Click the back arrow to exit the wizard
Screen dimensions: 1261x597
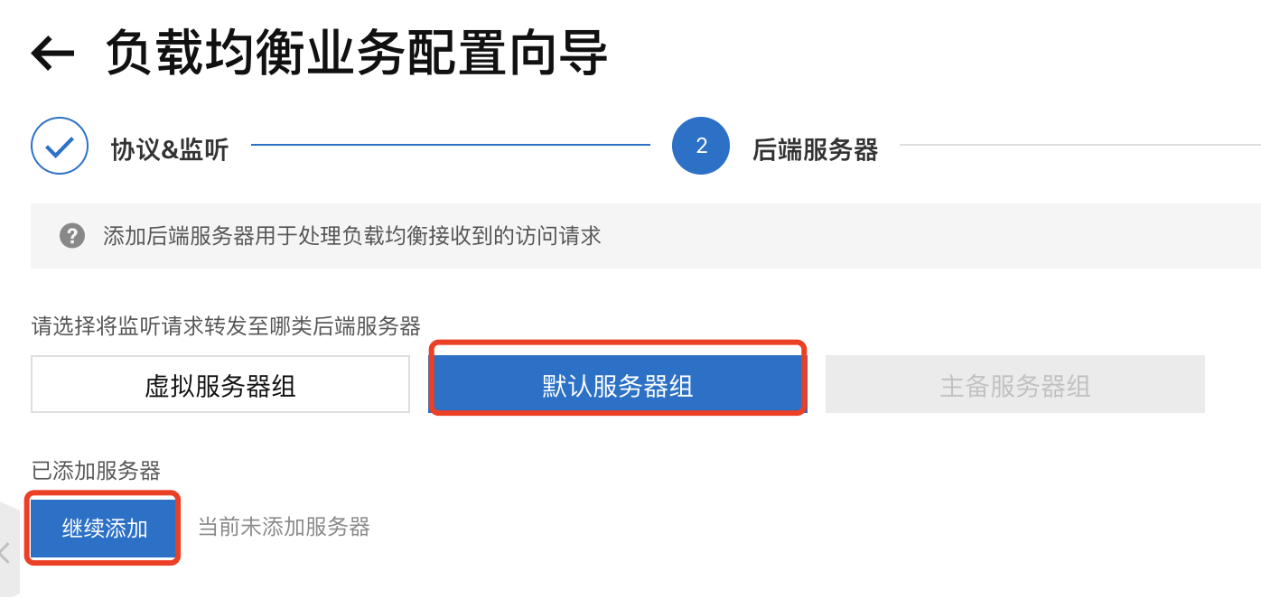coord(50,52)
